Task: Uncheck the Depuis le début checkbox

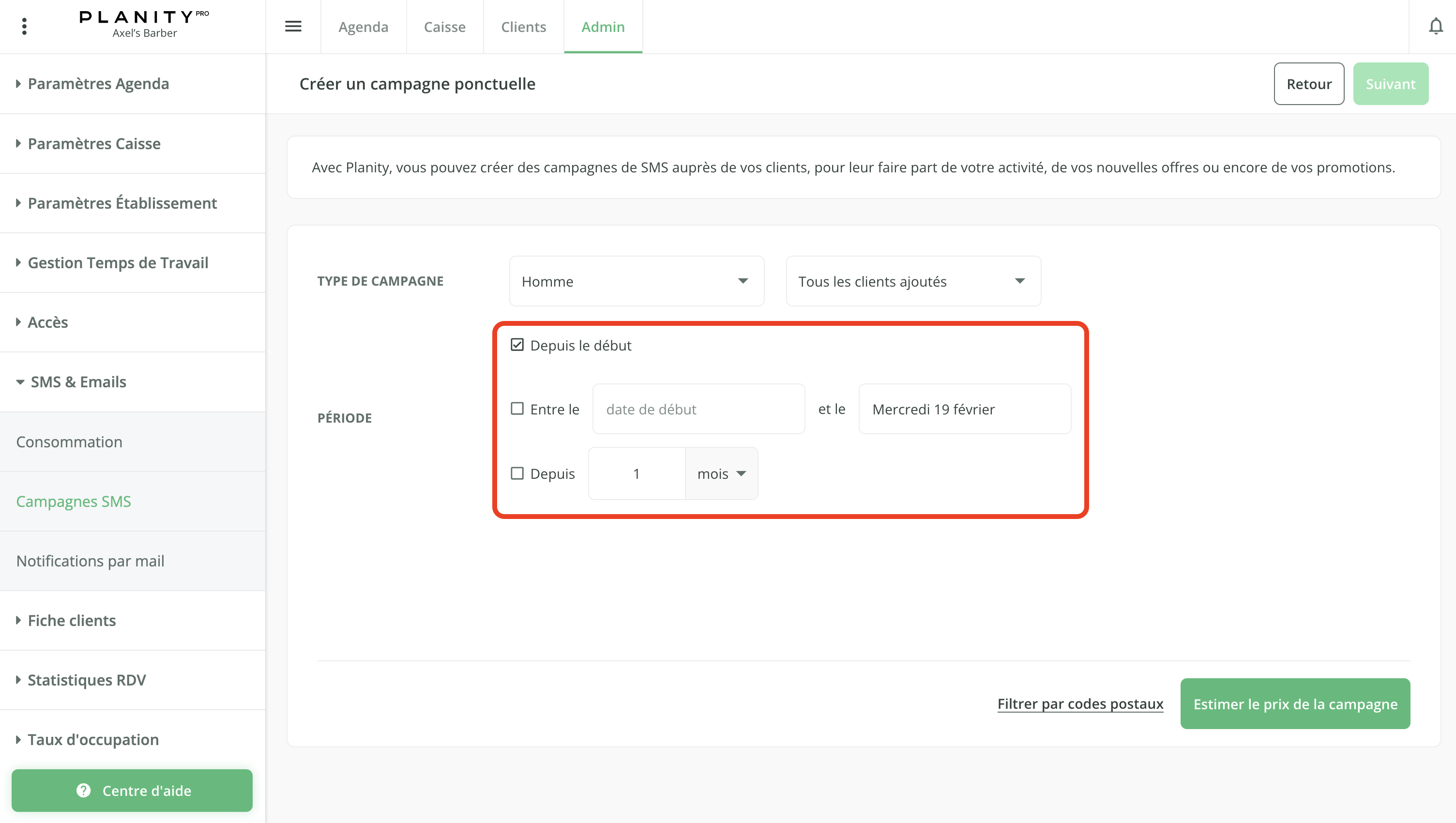Action: pos(517,345)
